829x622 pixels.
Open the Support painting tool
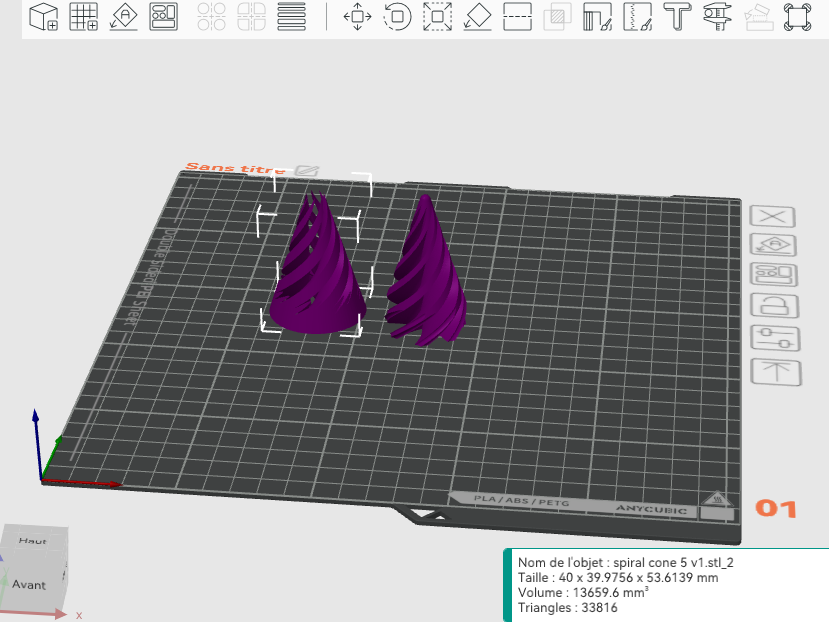tap(597, 16)
